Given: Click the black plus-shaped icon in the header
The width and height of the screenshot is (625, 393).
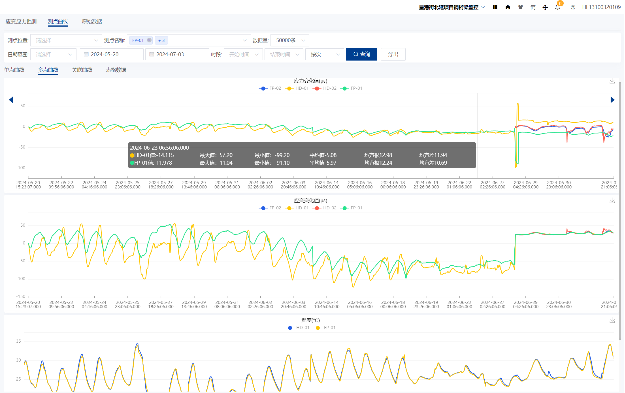Looking at the screenshot, I should pyautogui.click(x=545, y=7).
